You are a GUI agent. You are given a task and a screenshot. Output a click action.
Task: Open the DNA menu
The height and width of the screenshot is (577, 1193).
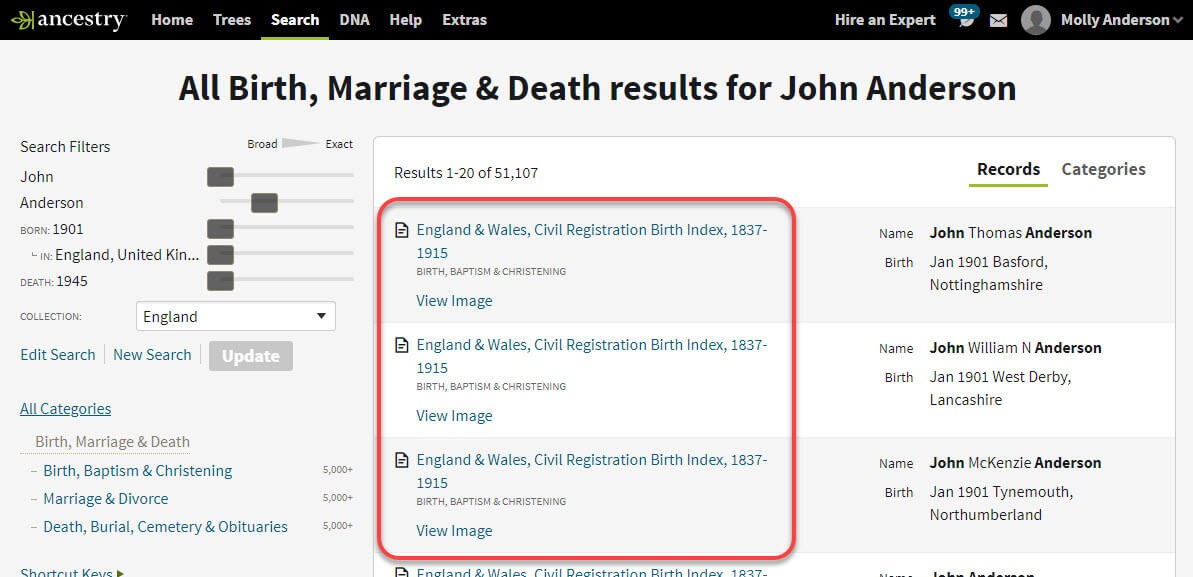pyautogui.click(x=355, y=20)
